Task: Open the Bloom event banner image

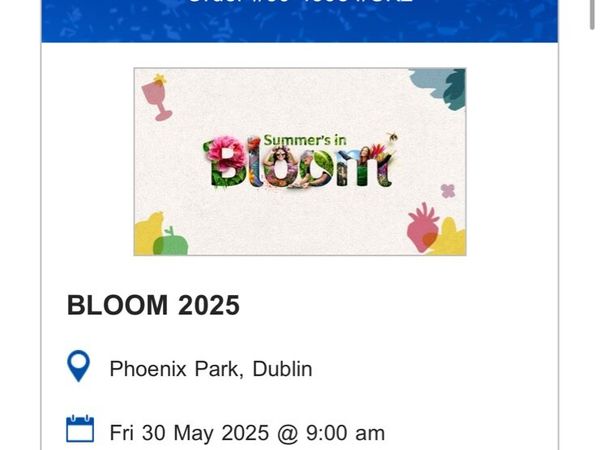Action: 300,162
